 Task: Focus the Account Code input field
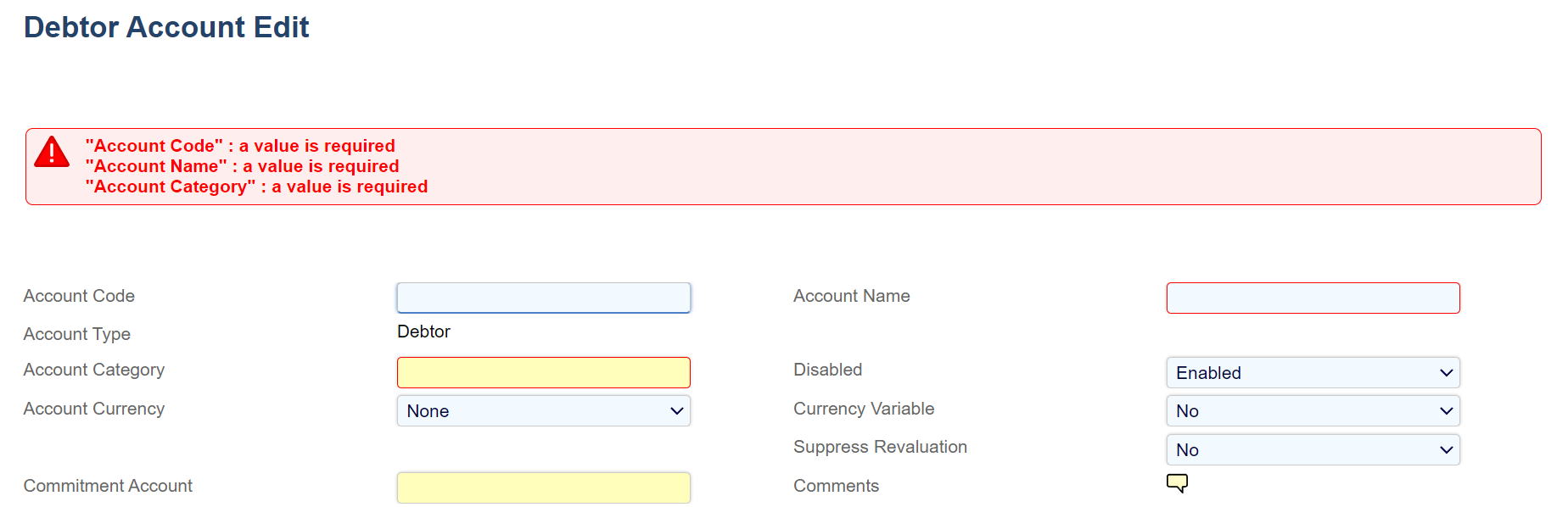pyautogui.click(x=543, y=298)
